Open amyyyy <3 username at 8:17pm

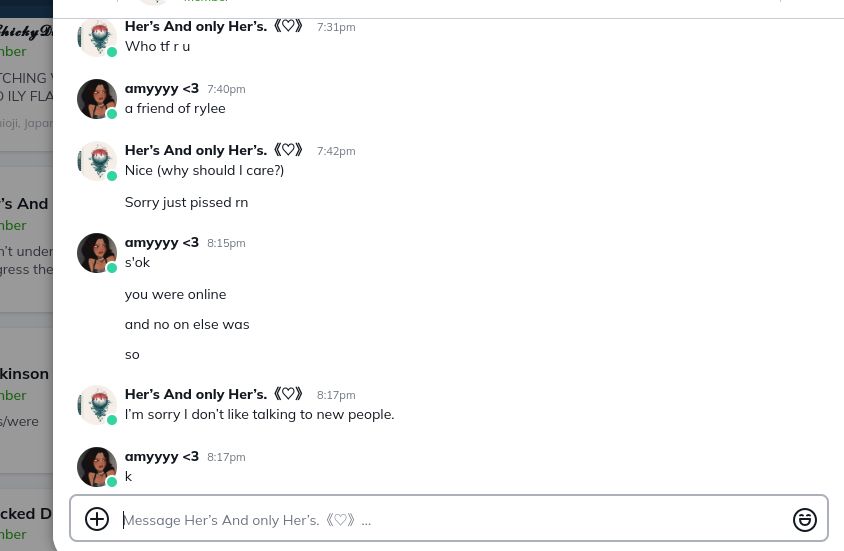[162, 456]
